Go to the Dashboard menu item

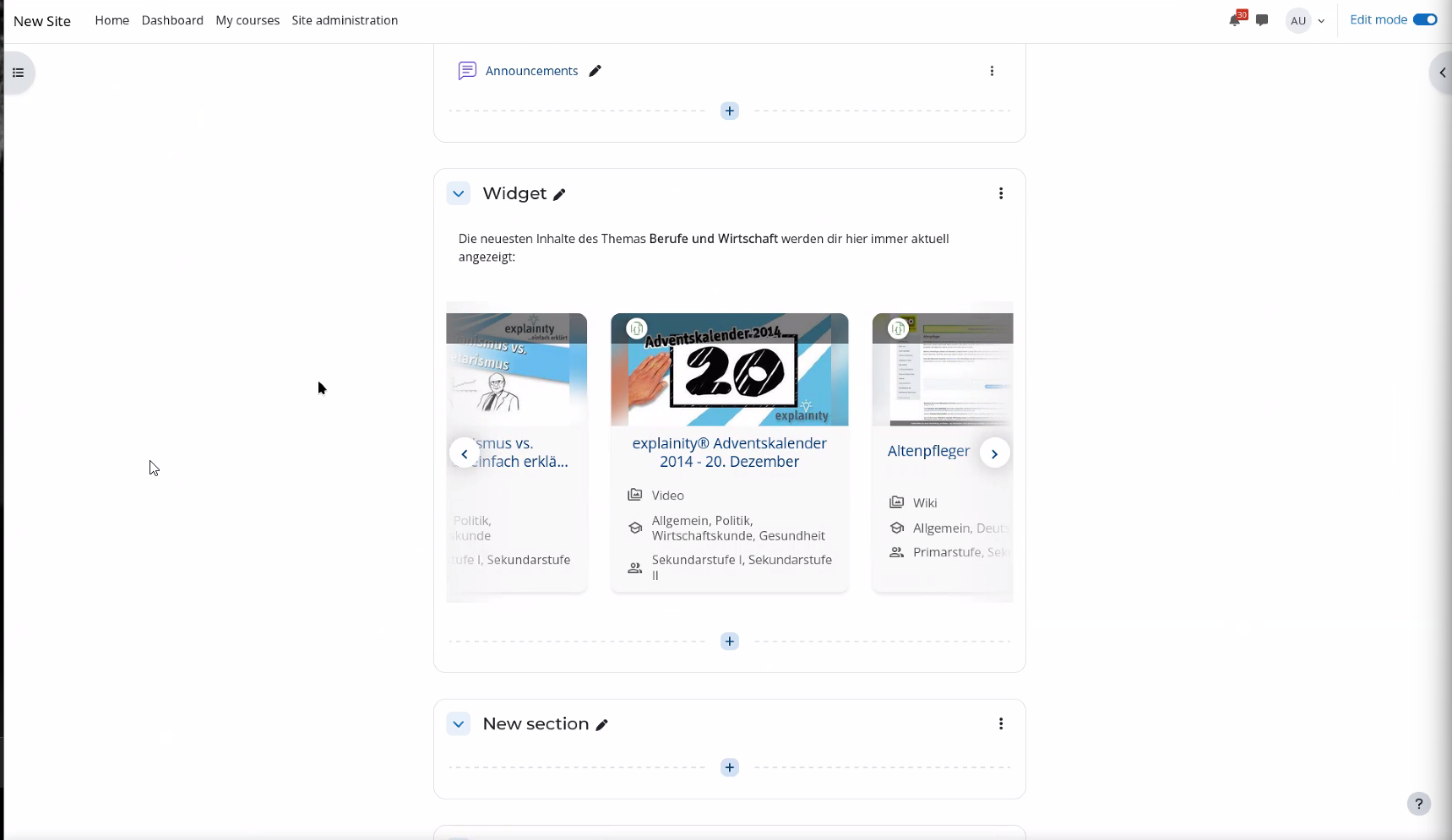(x=172, y=20)
